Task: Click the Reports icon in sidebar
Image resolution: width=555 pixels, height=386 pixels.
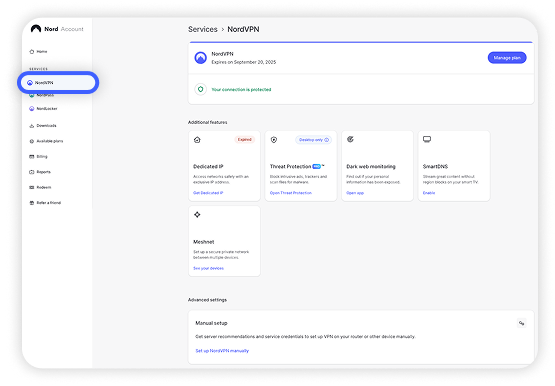Action: tap(32, 172)
